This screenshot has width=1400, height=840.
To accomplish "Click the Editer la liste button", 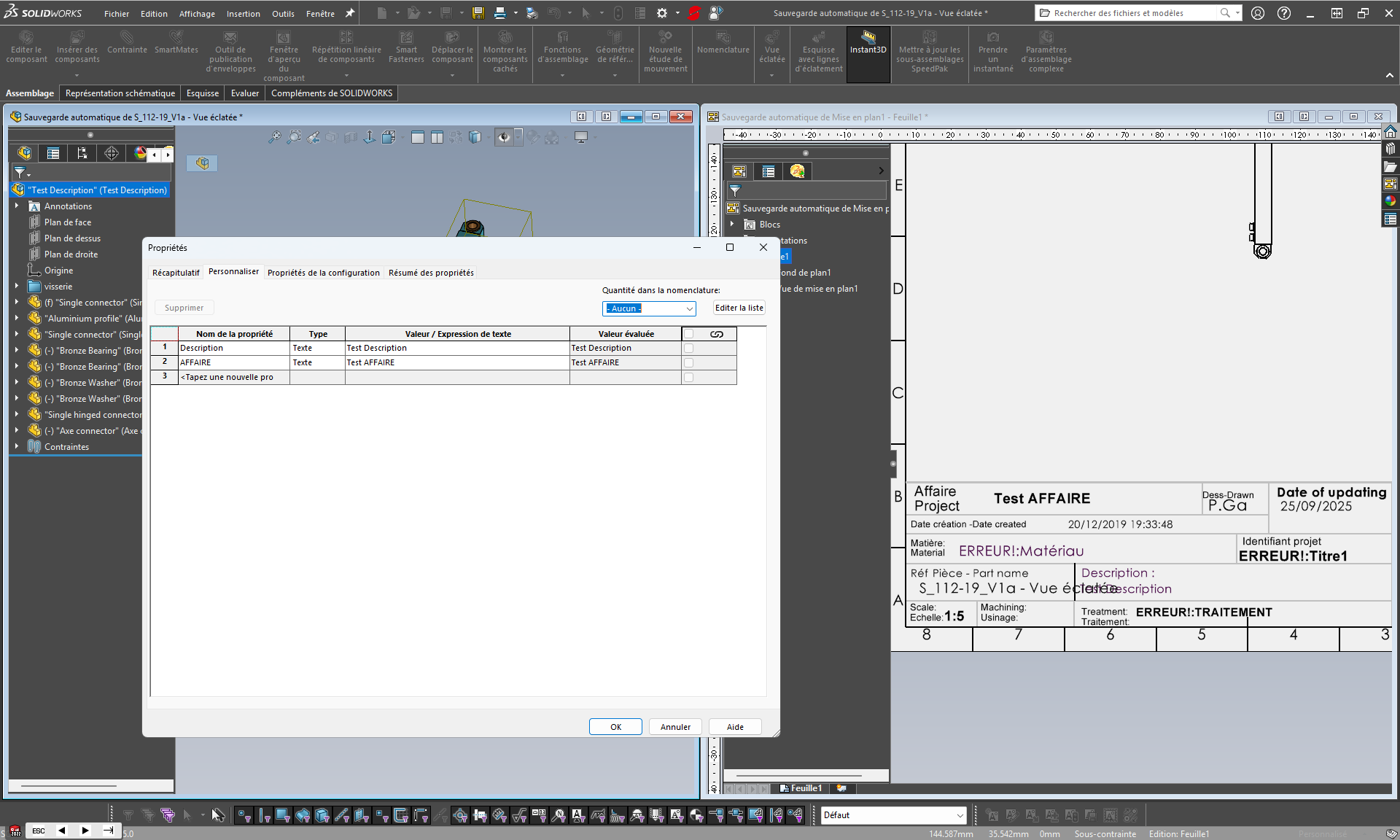I will [739, 308].
